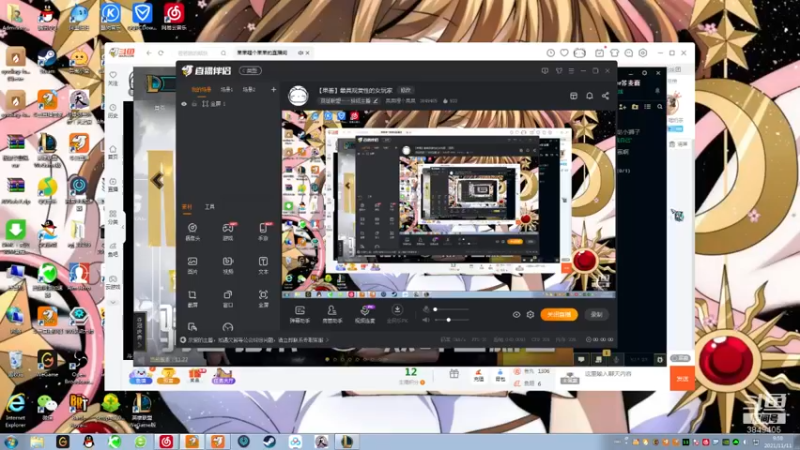Switch to the 场景2 tab
Image resolution: width=800 pixels, height=450 pixels.
coord(249,90)
